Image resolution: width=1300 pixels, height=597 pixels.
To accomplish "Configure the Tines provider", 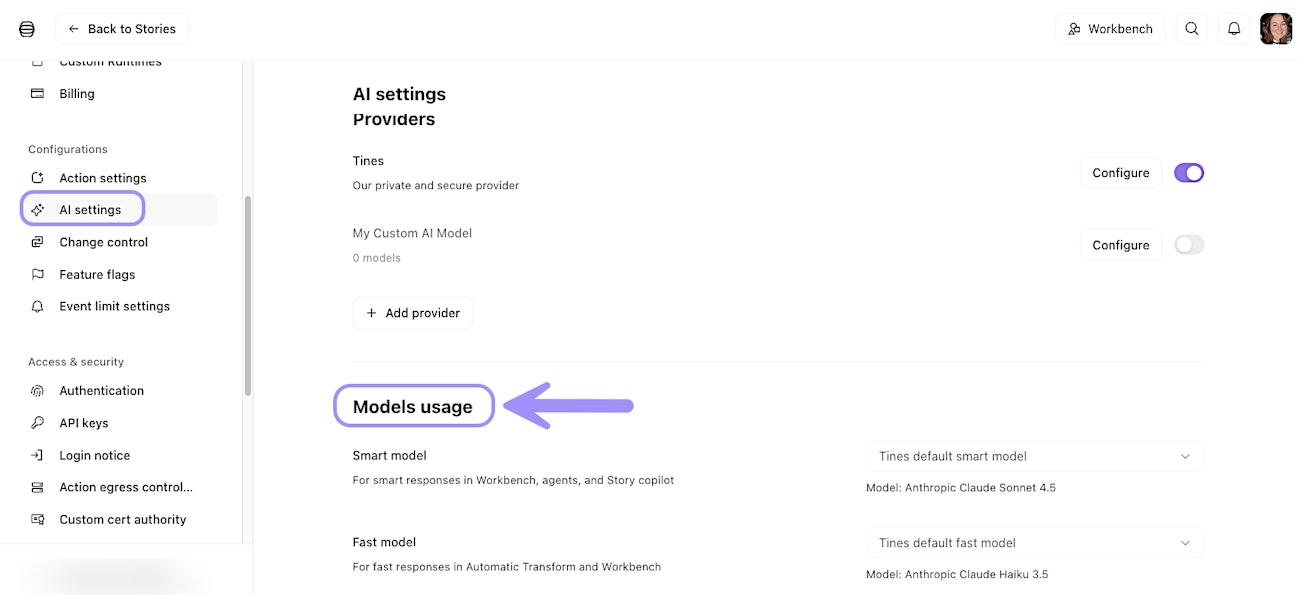I will [x=1120, y=173].
